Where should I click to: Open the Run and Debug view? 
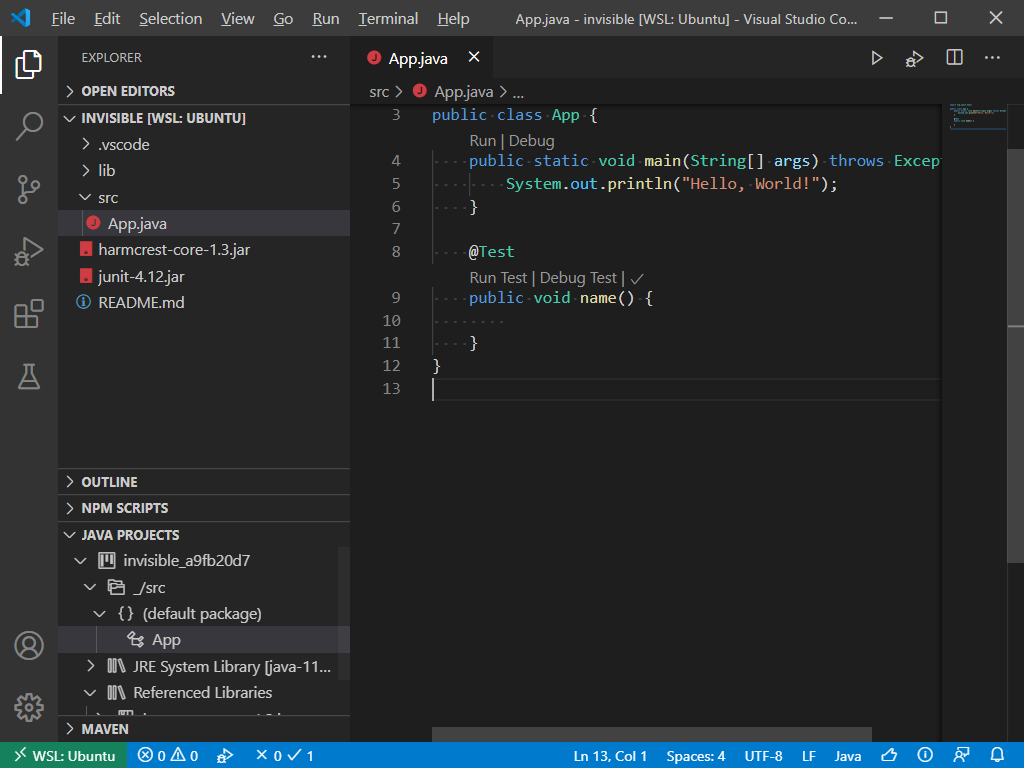(29, 251)
